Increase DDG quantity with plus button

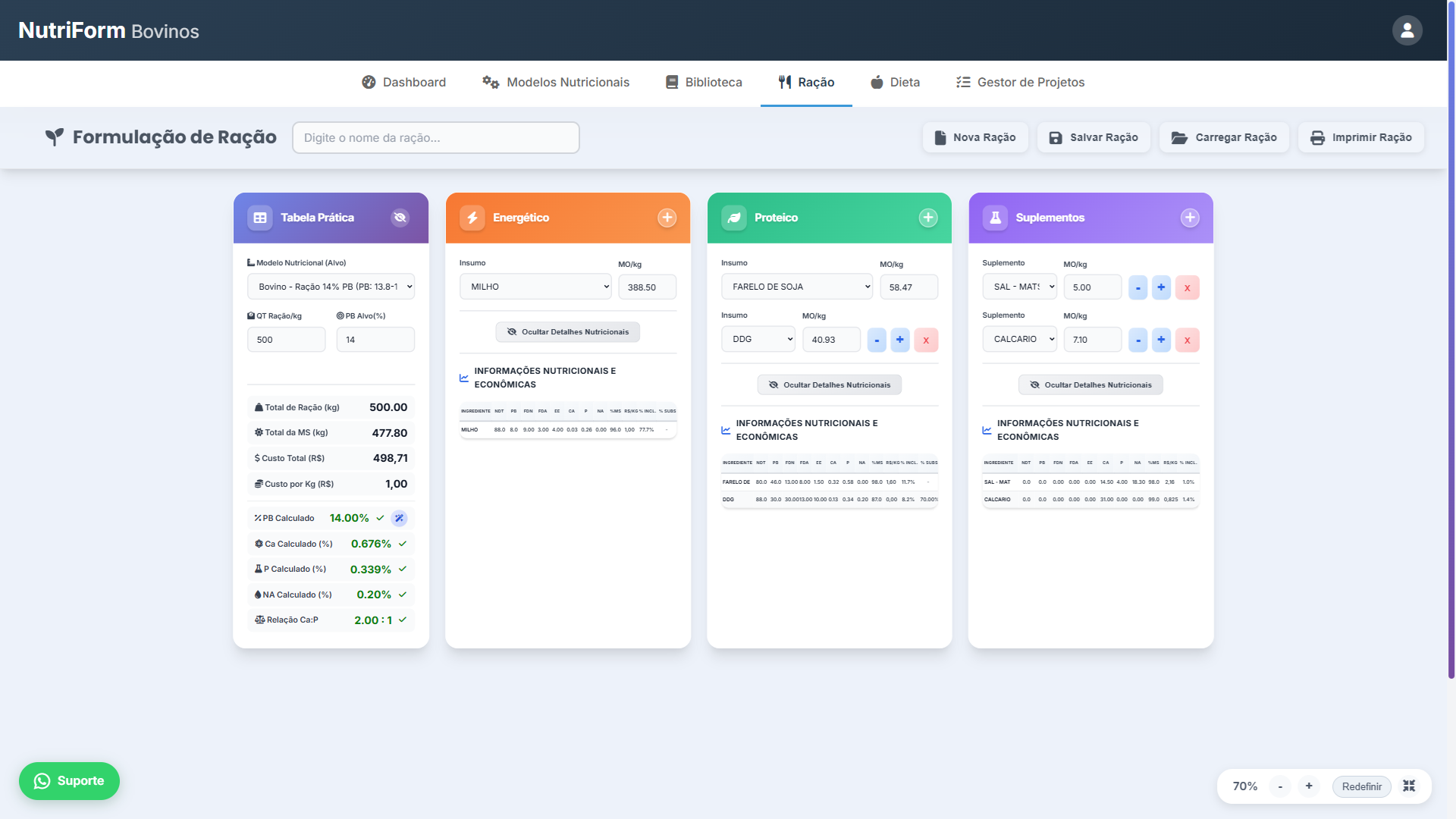900,340
